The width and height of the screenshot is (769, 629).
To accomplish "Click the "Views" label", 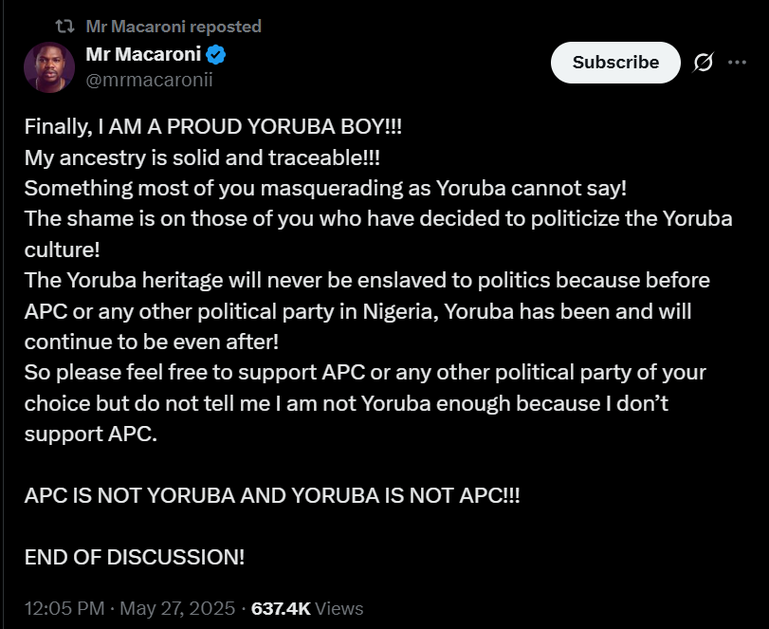I will click(x=339, y=608).
